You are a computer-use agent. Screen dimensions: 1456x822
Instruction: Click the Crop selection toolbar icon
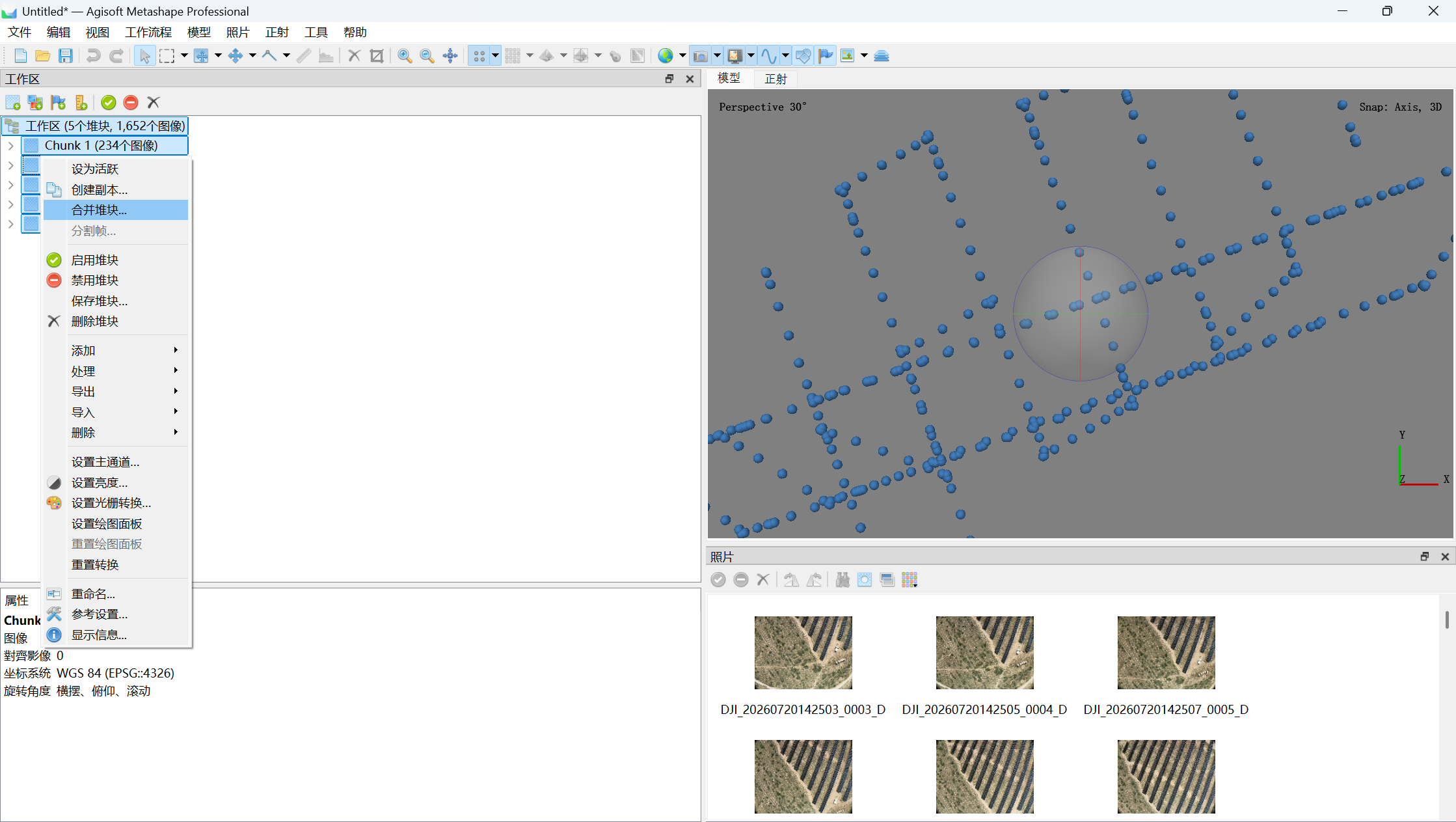point(377,56)
